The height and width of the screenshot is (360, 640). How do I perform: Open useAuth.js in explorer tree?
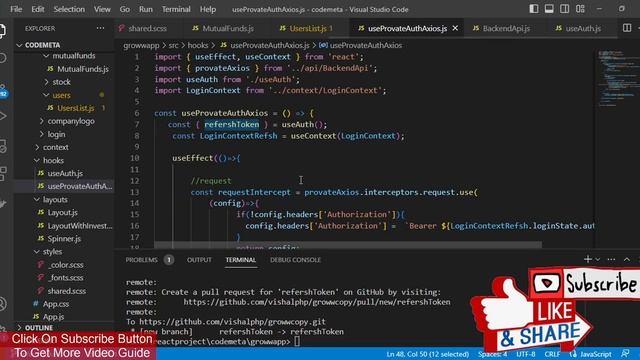pos(65,173)
